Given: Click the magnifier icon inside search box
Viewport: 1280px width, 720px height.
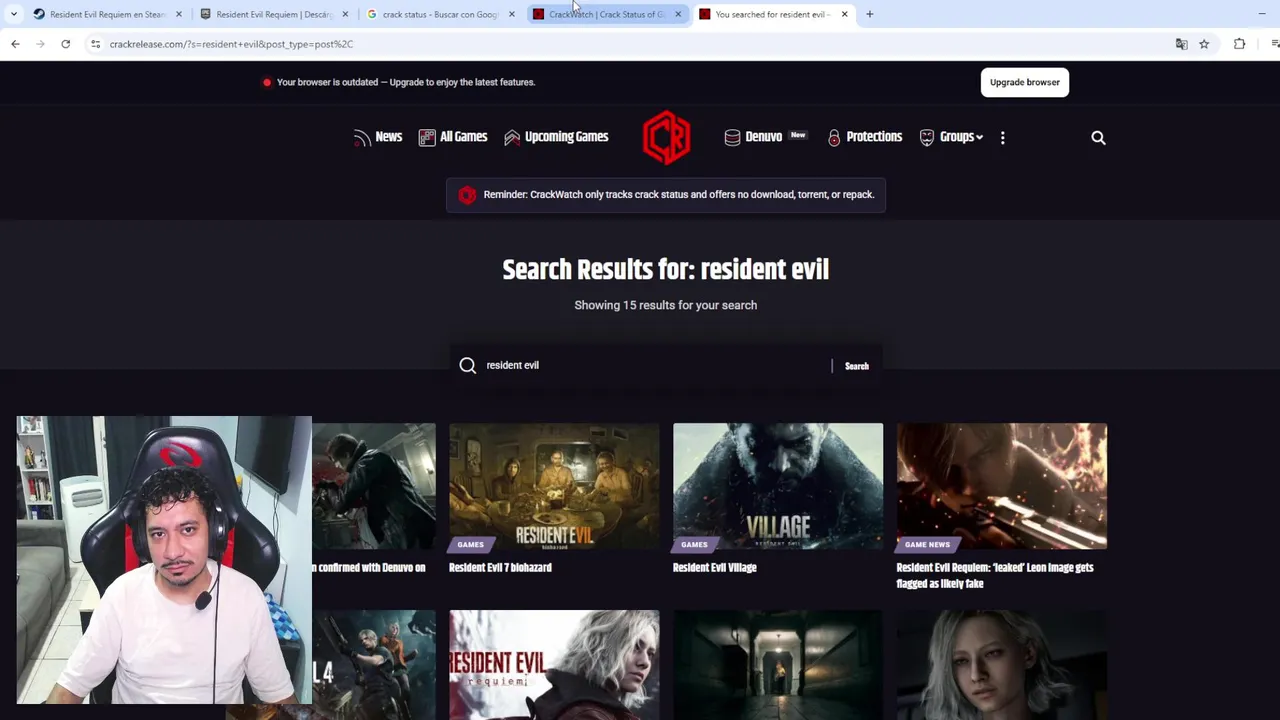Looking at the screenshot, I should tap(467, 365).
